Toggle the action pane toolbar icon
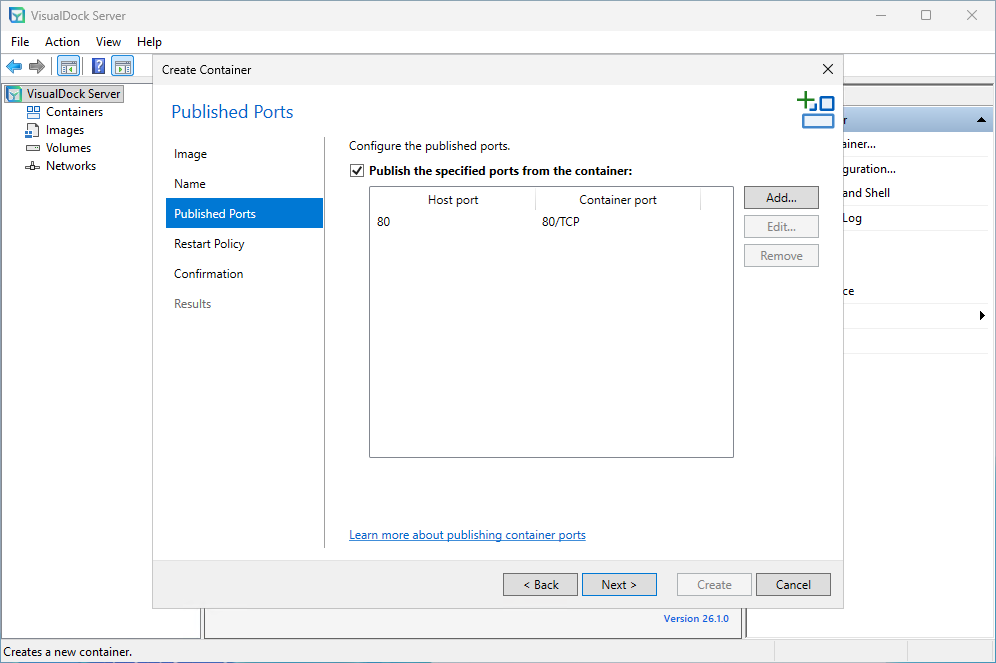 pos(123,66)
